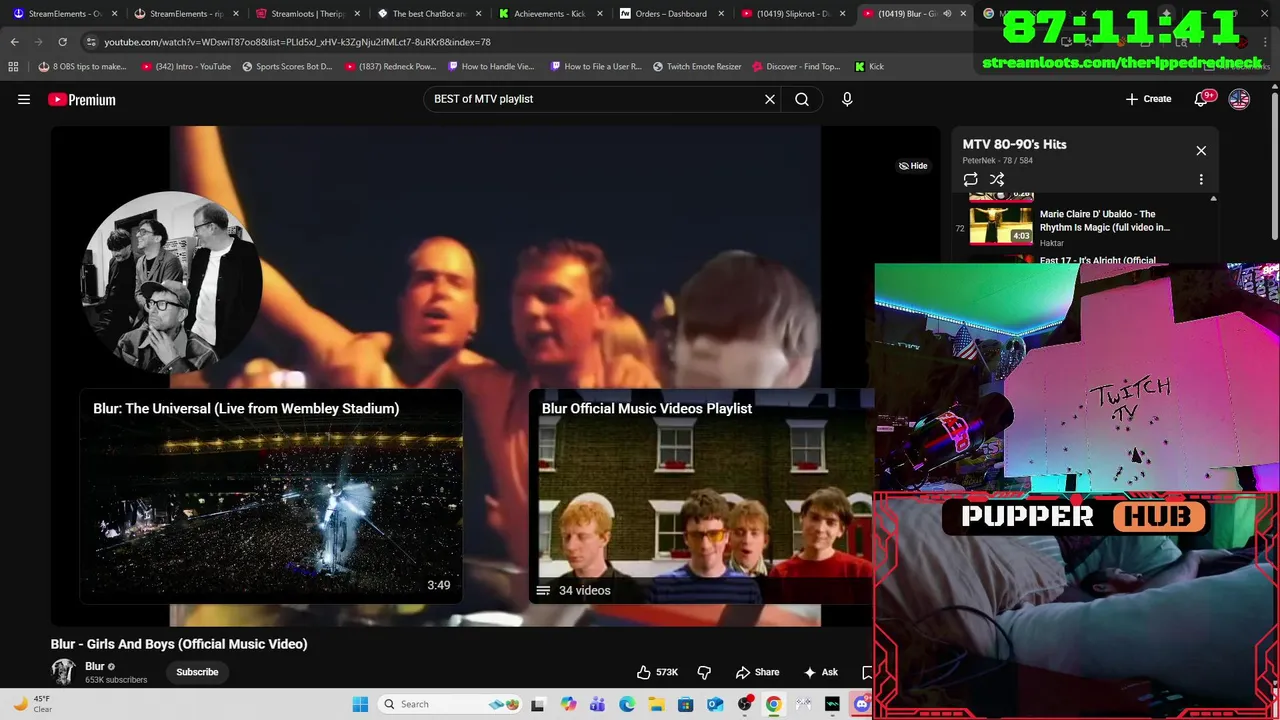Go back in browser history
The width and height of the screenshot is (1280, 720).
point(14,42)
